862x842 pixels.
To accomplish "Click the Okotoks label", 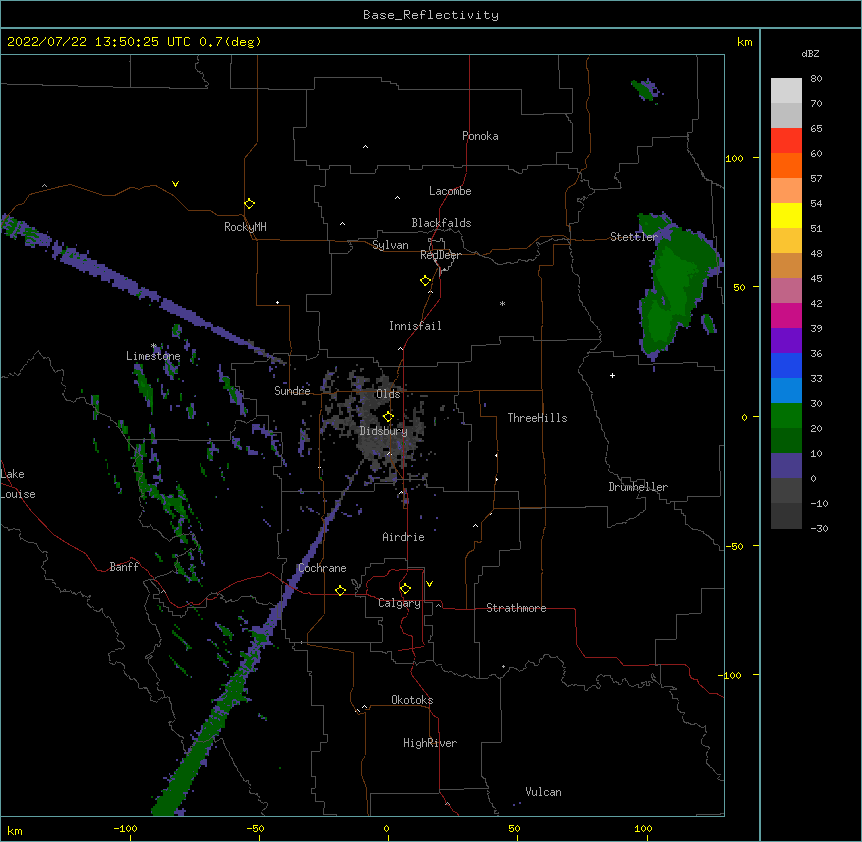I will 412,700.
